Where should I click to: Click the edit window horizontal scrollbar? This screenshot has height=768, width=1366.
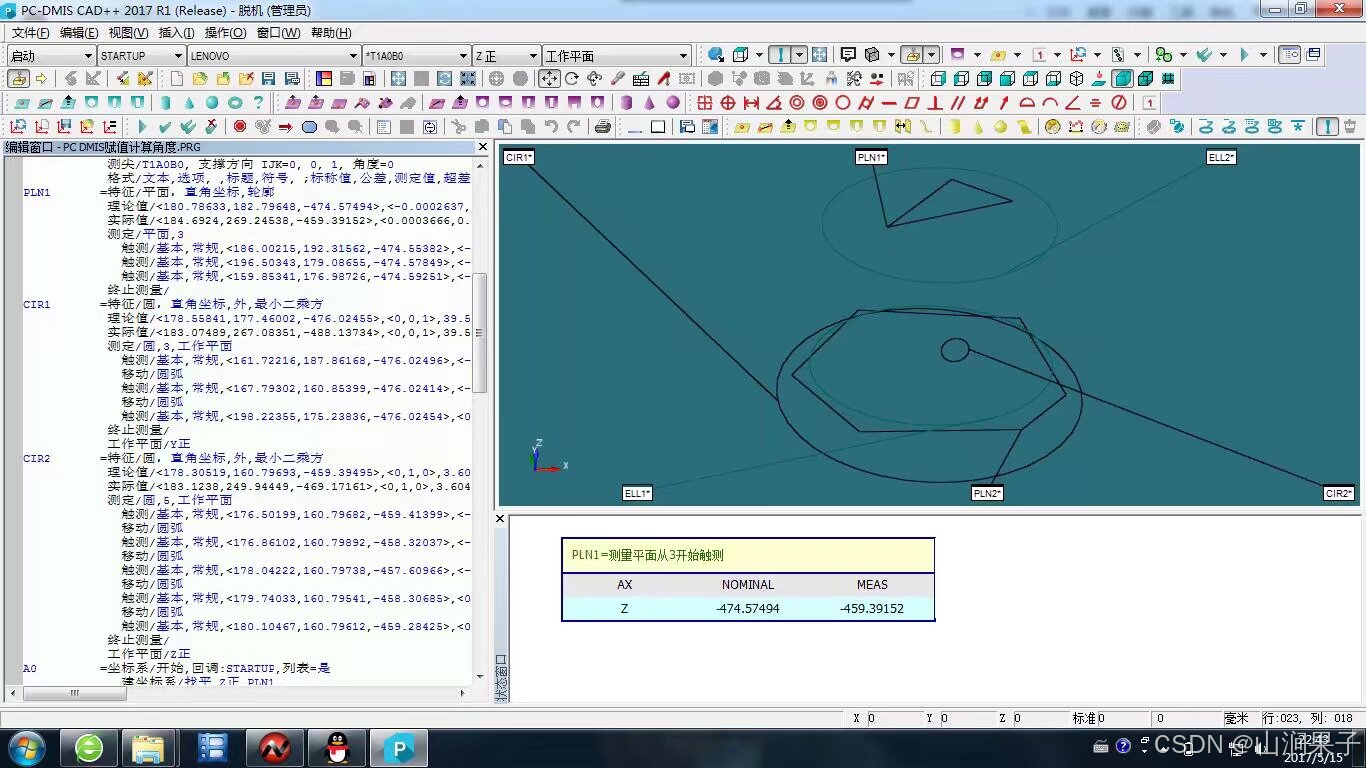click(240, 692)
